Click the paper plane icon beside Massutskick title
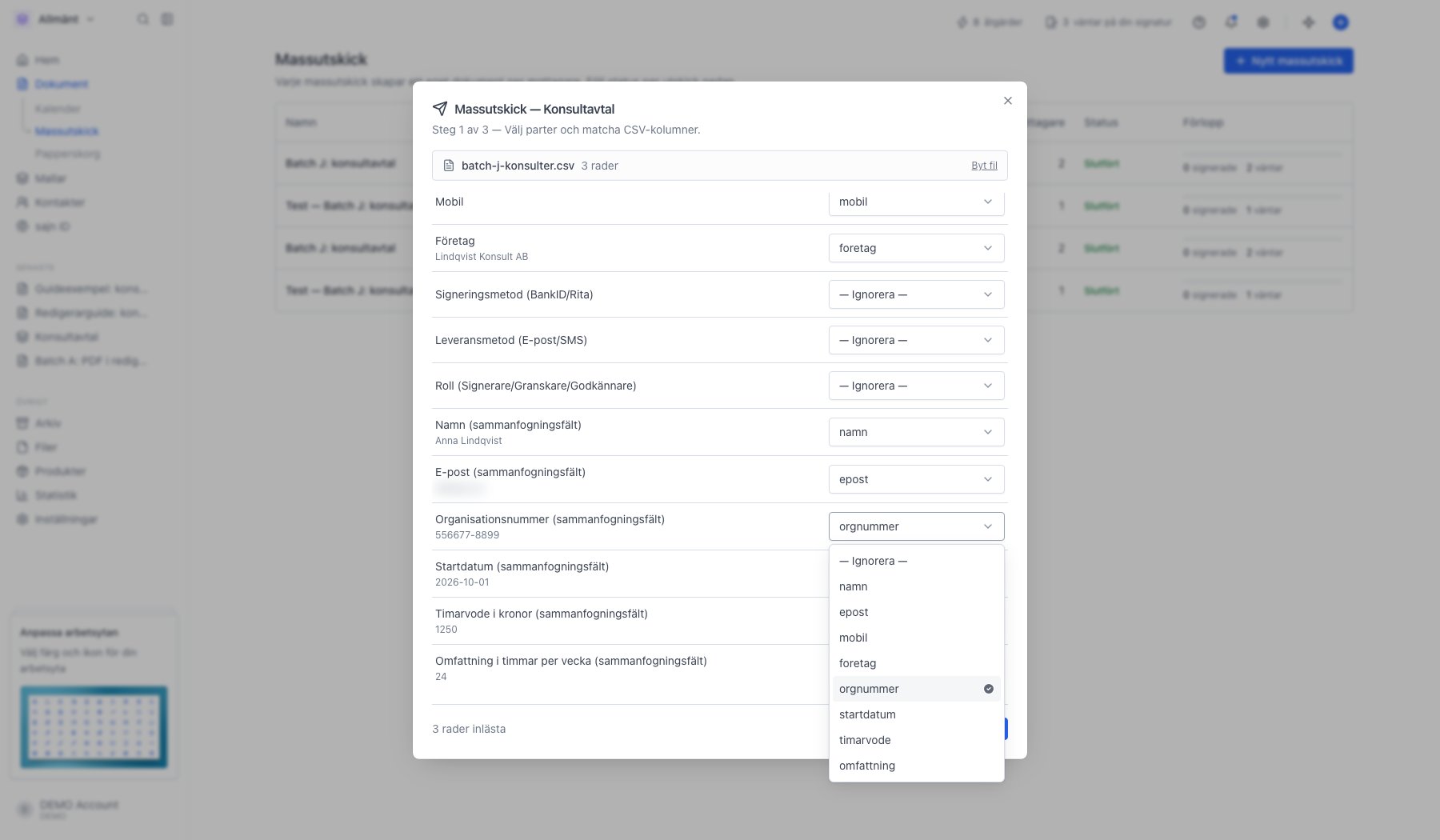 point(440,109)
